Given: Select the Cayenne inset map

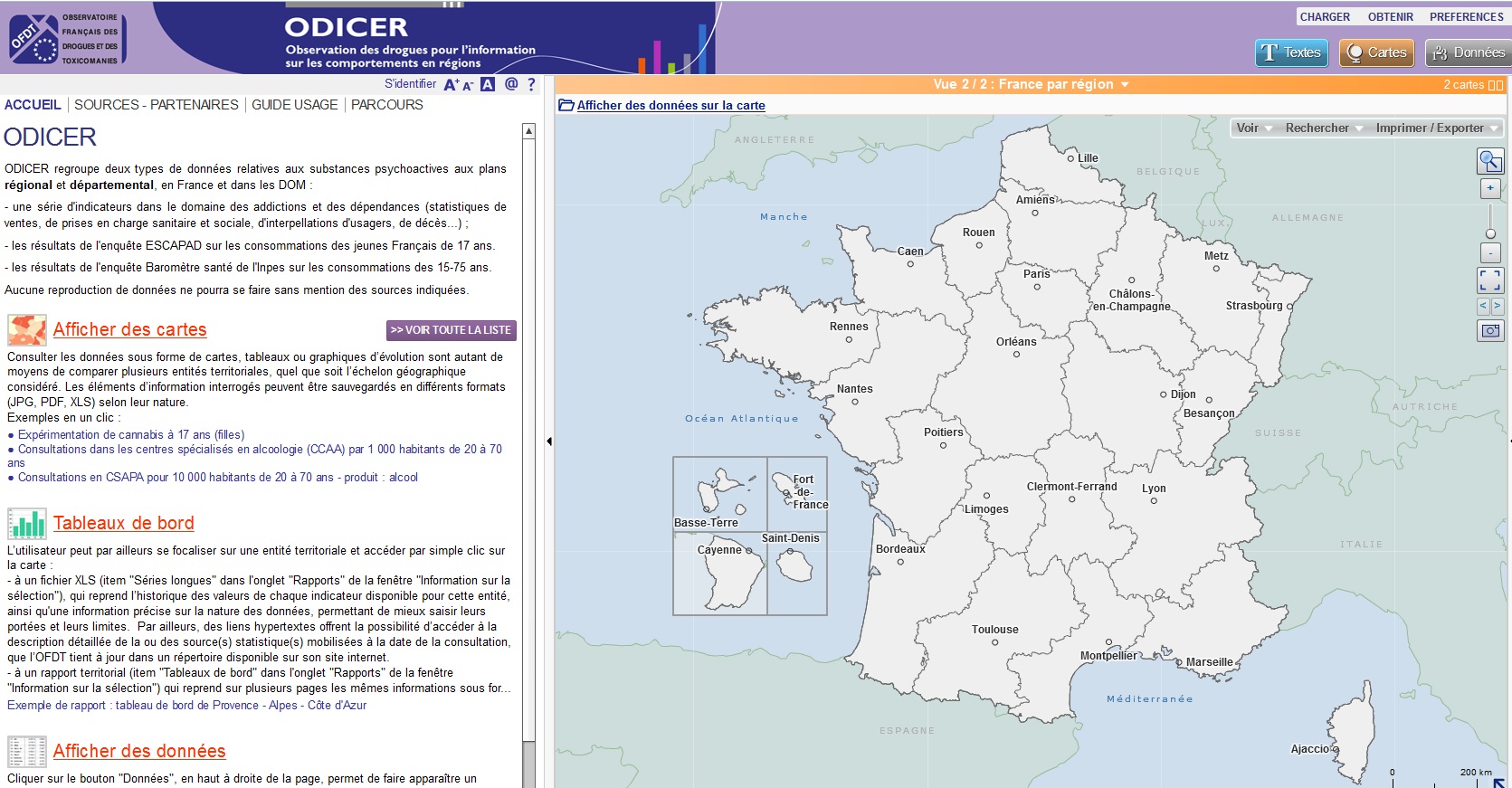Looking at the screenshot, I should tap(719, 574).
